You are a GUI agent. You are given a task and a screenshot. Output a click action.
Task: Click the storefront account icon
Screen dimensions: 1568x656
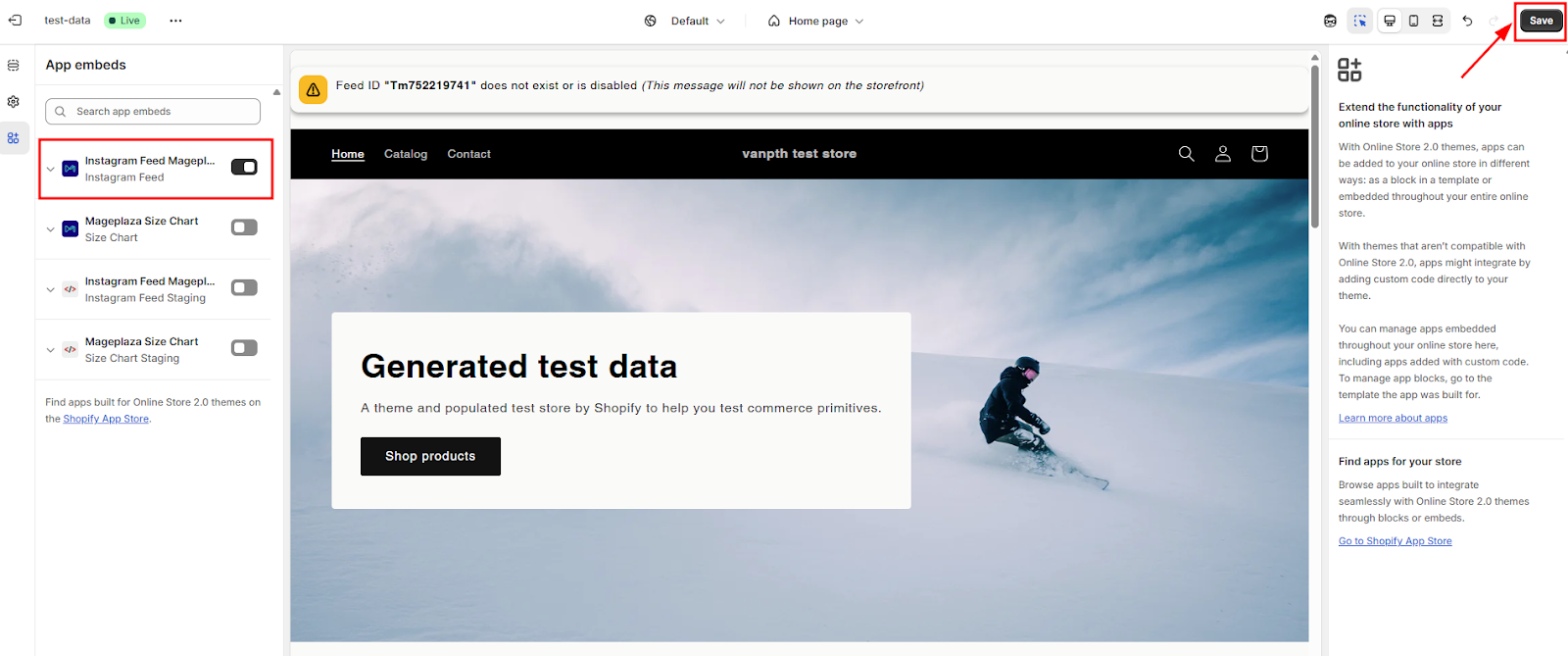pyautogui.click(x=1223, y=154)
